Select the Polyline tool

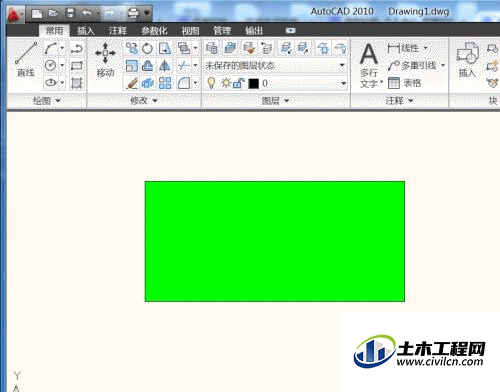pyautogui.click(x=76, y=48)
